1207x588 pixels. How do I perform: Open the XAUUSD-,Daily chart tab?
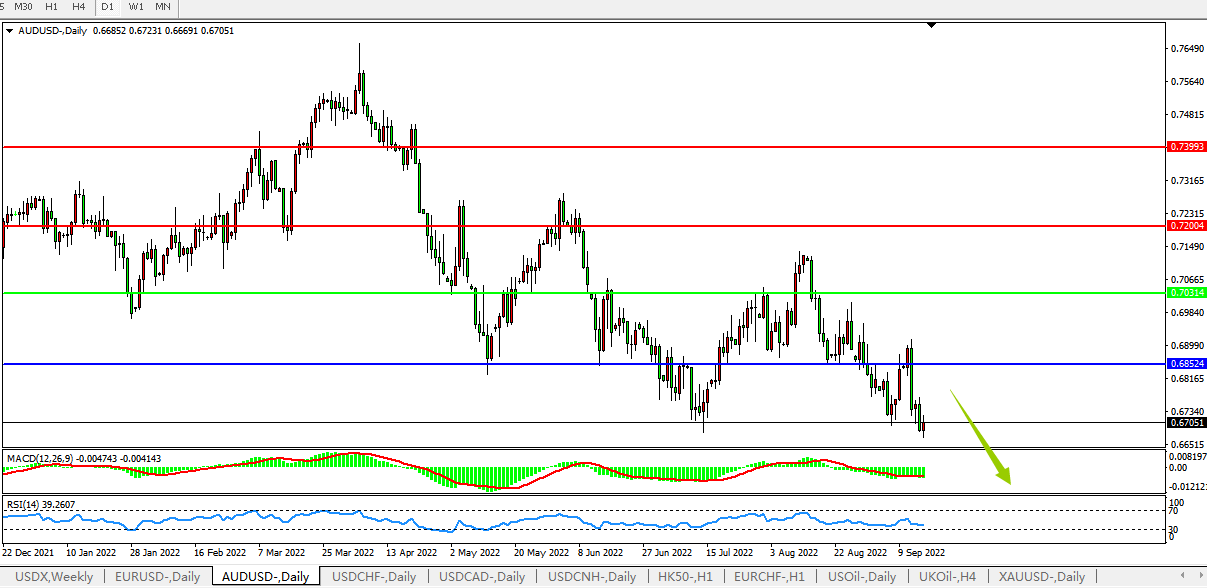tap(1042, 577)
